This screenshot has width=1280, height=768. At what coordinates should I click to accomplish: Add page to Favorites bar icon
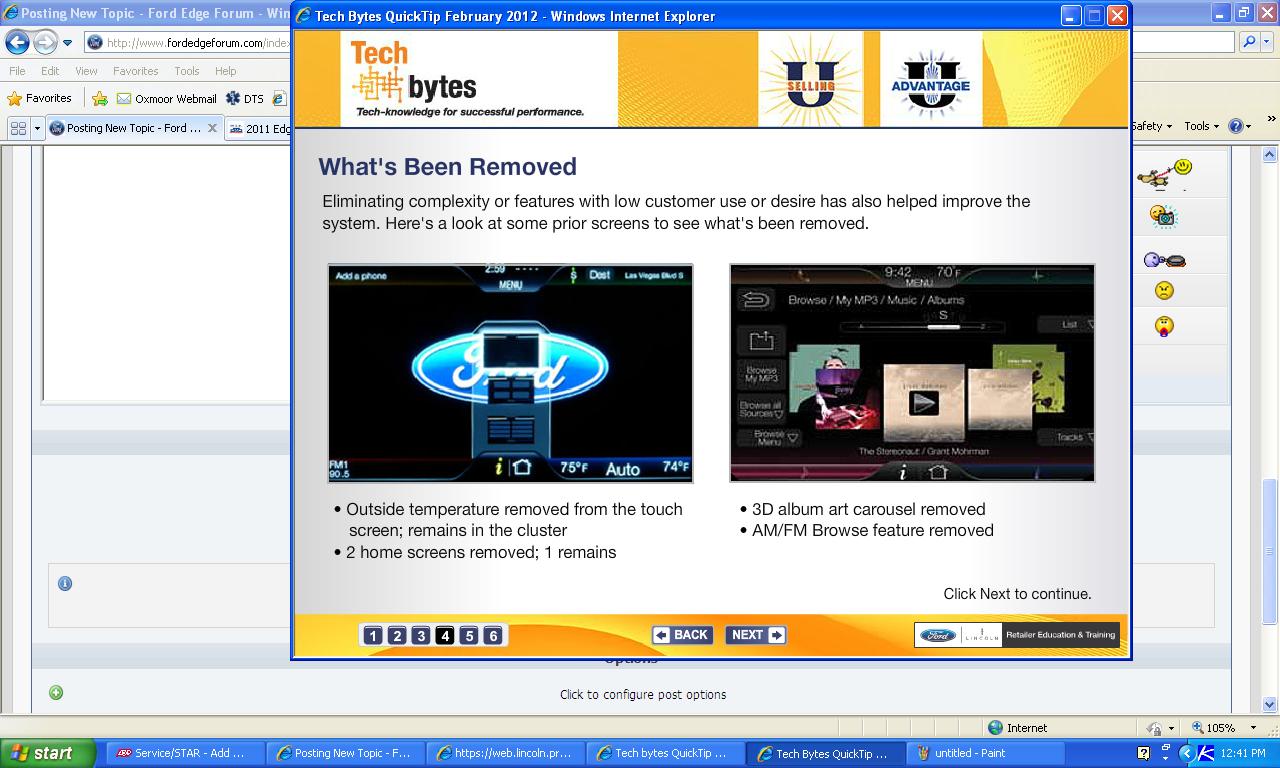[100, 98]
